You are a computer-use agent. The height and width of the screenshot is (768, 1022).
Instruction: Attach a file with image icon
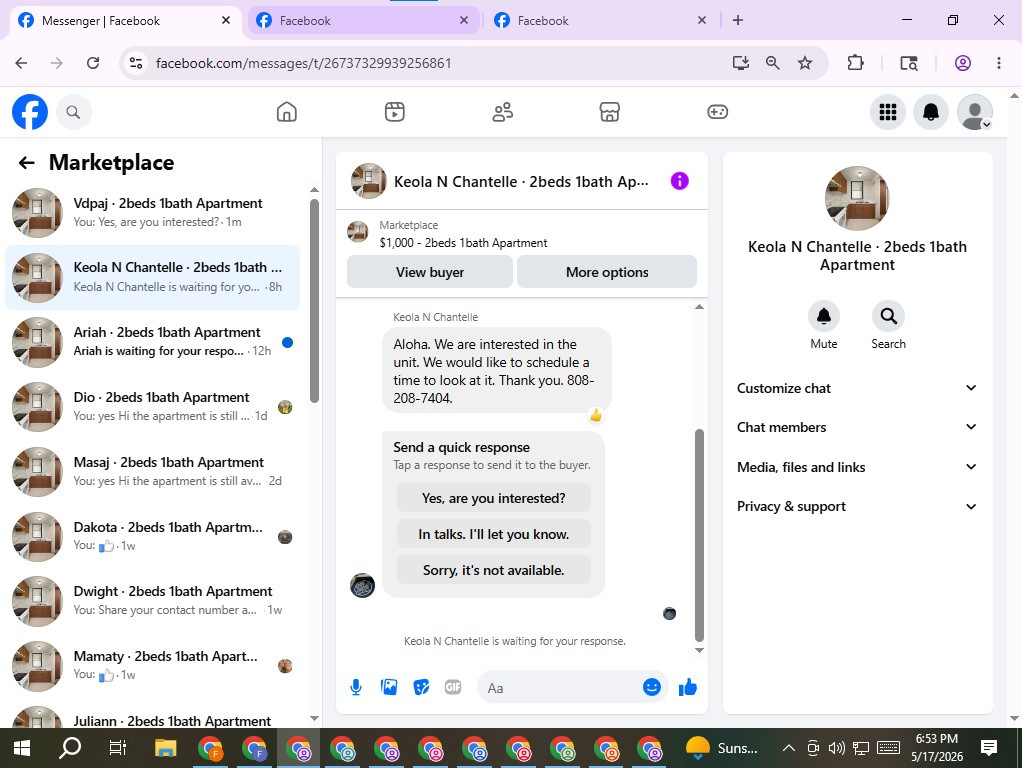point(388,687)
